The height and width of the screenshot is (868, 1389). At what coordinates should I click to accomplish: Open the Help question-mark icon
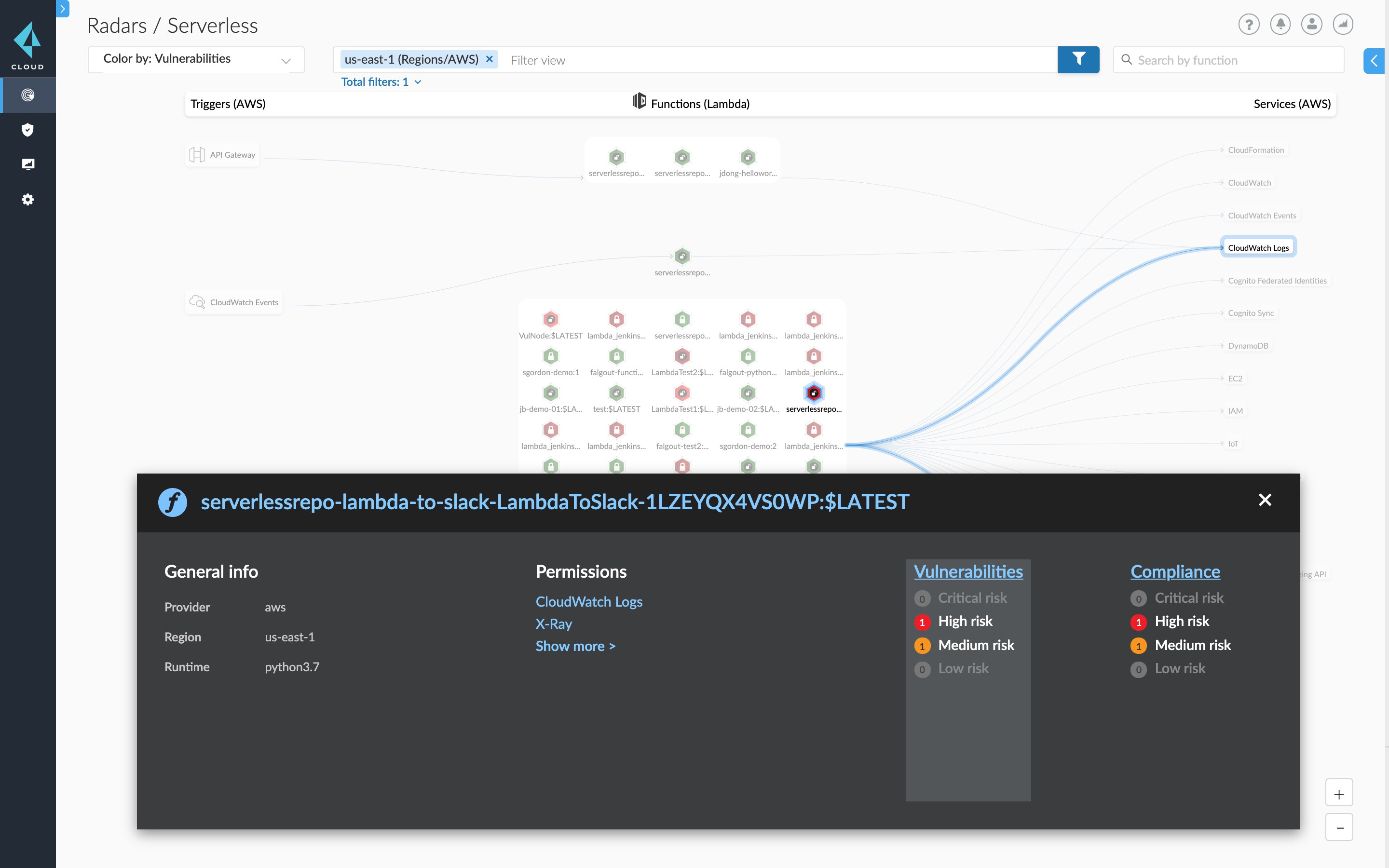pyautogui.click(x=1249, y=24)
